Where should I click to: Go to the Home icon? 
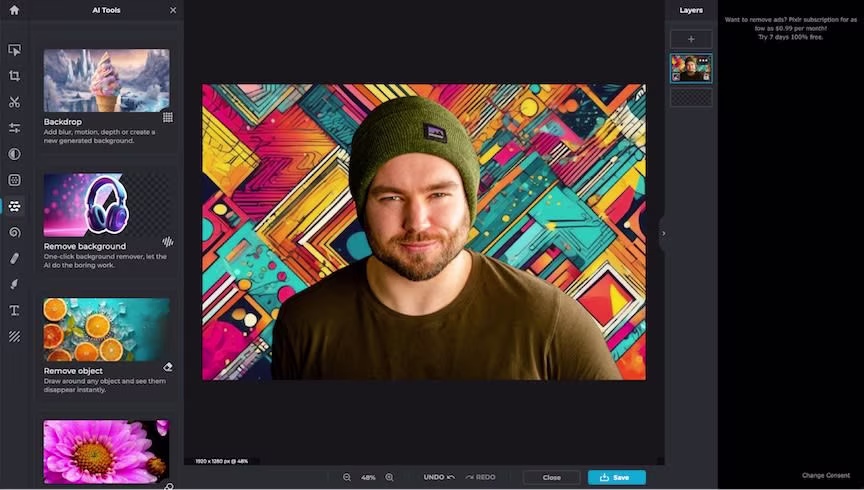pyautogui.click(x=14, y=10)
